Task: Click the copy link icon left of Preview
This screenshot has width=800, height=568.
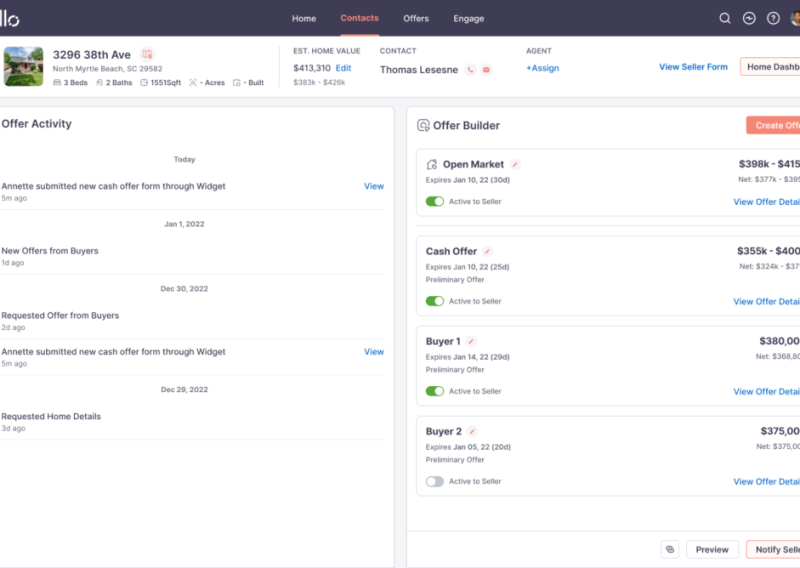Action: pyautogui.click(x=670, y=549)
